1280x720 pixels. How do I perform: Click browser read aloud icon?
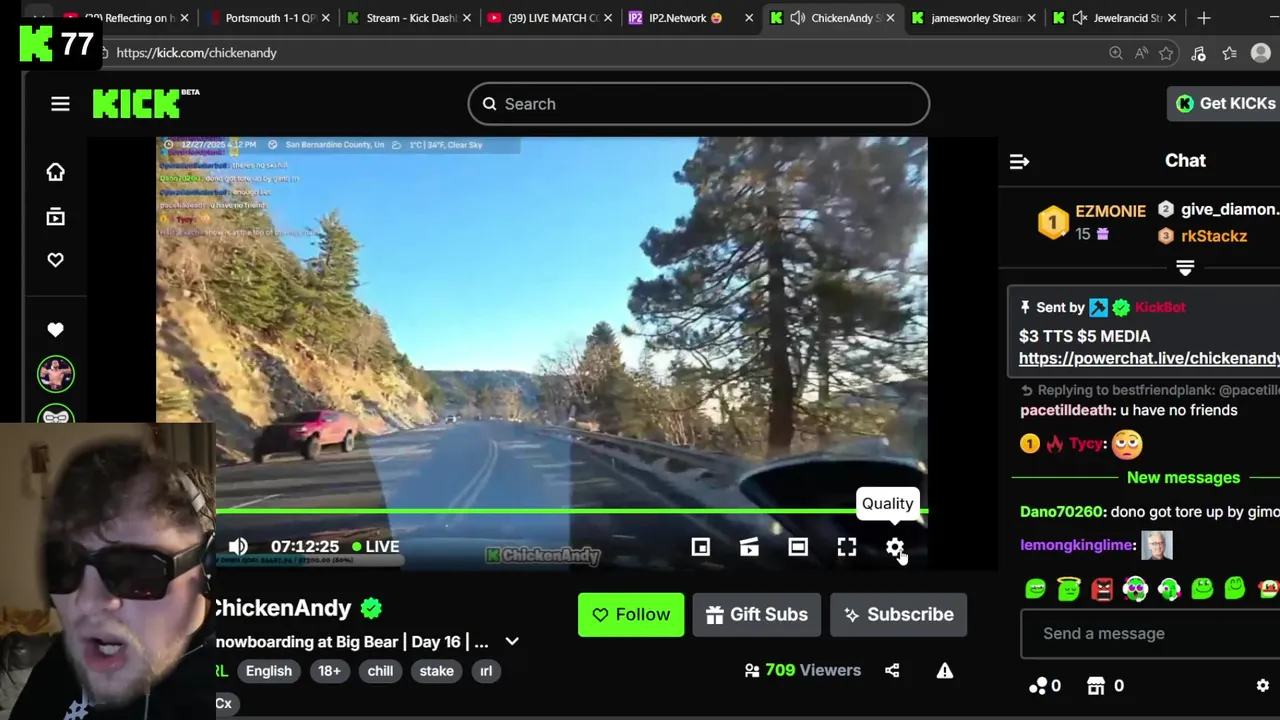click(1141, 53)
